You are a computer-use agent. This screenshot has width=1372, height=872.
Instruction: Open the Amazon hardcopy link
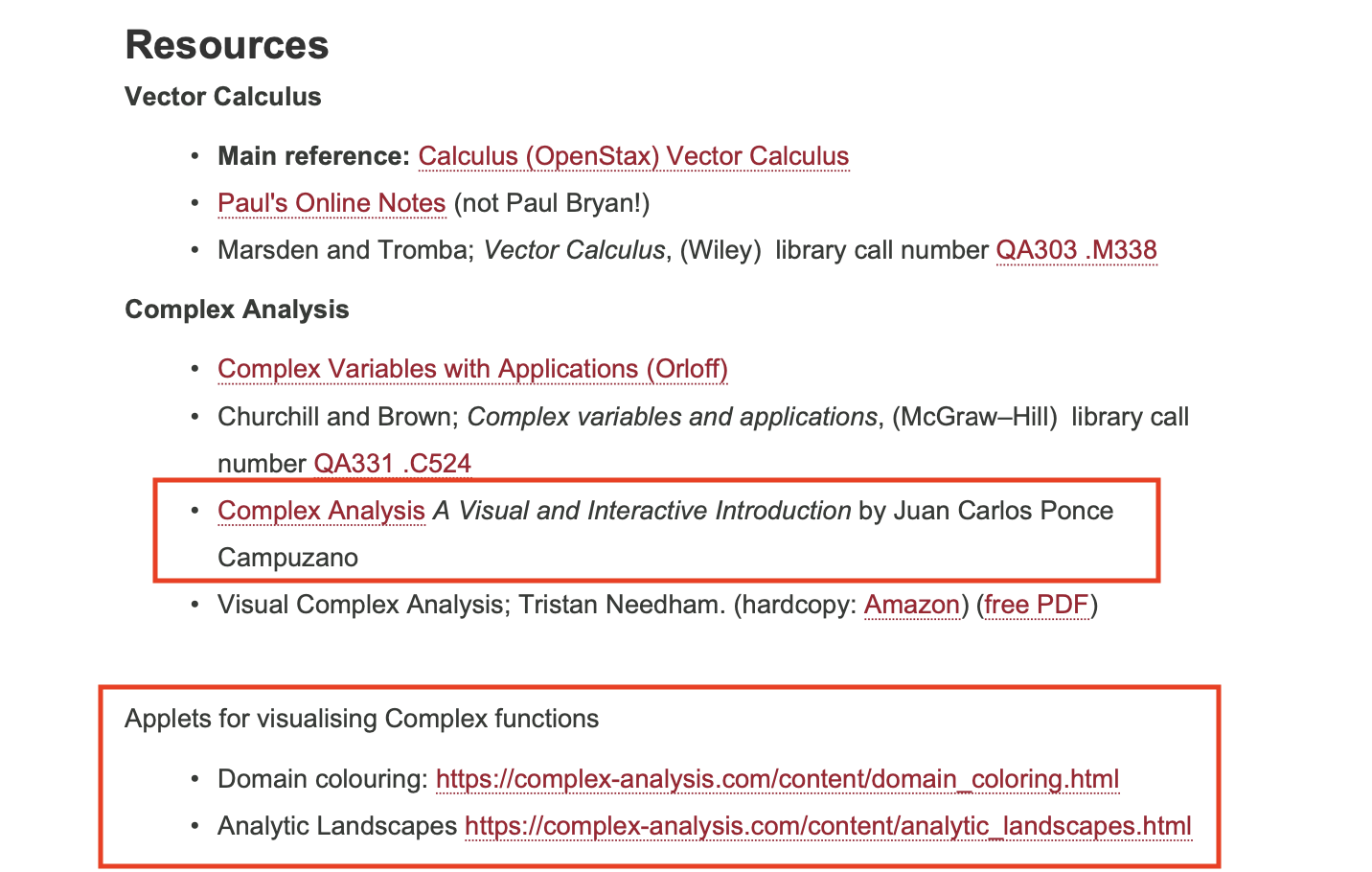point(911,605)
